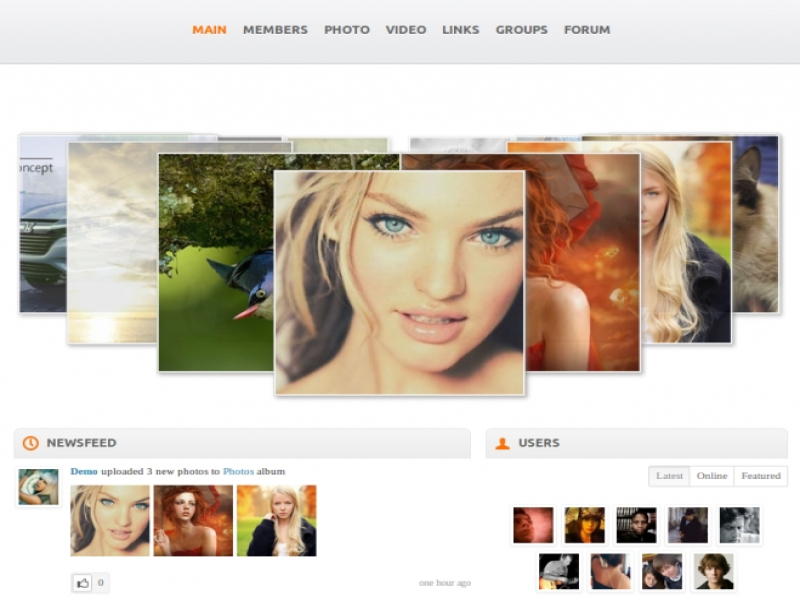Navigate to the Forum page
The image size is (800, 600).
(587, 30)
